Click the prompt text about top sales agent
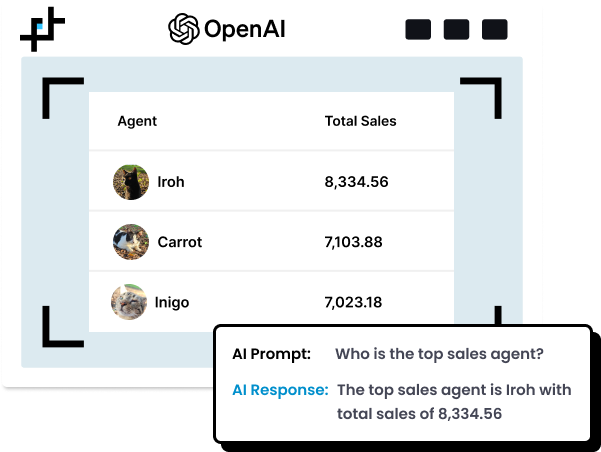 [439, 354]
